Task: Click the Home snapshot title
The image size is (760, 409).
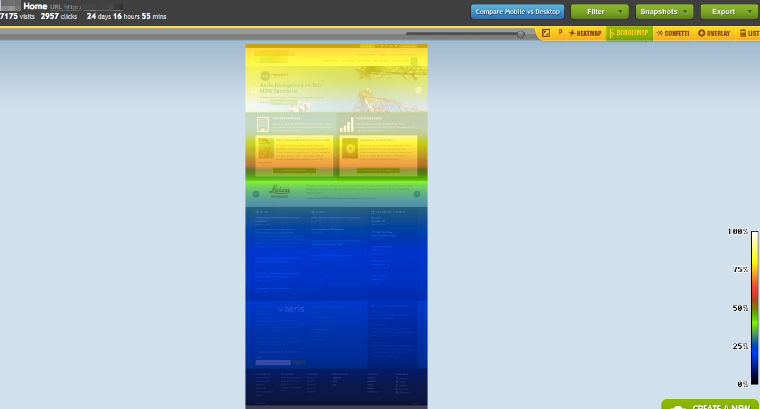Action: click(x=35, y=6)
